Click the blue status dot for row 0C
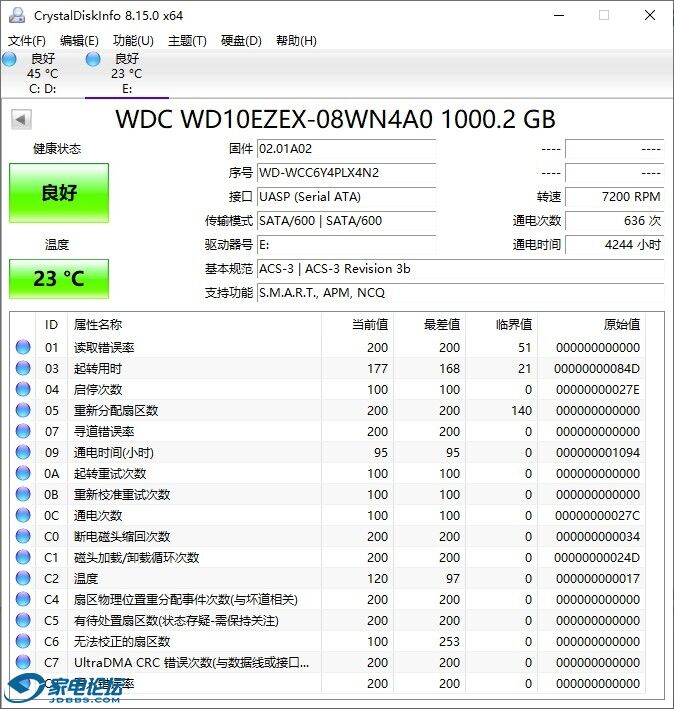Image resolution: width=674 pixels, height=709 pixels. 23,515
